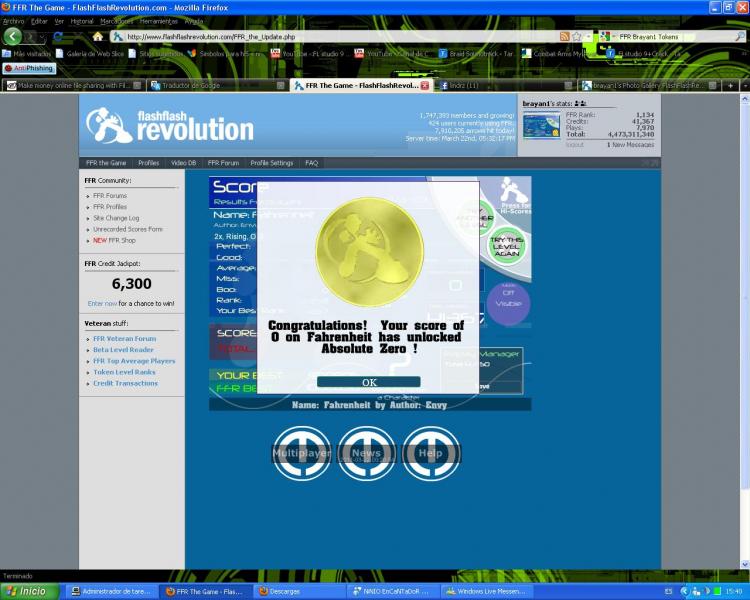Click the Help round icon
Viewport: 750px width, 600px height.
(431, 453)
